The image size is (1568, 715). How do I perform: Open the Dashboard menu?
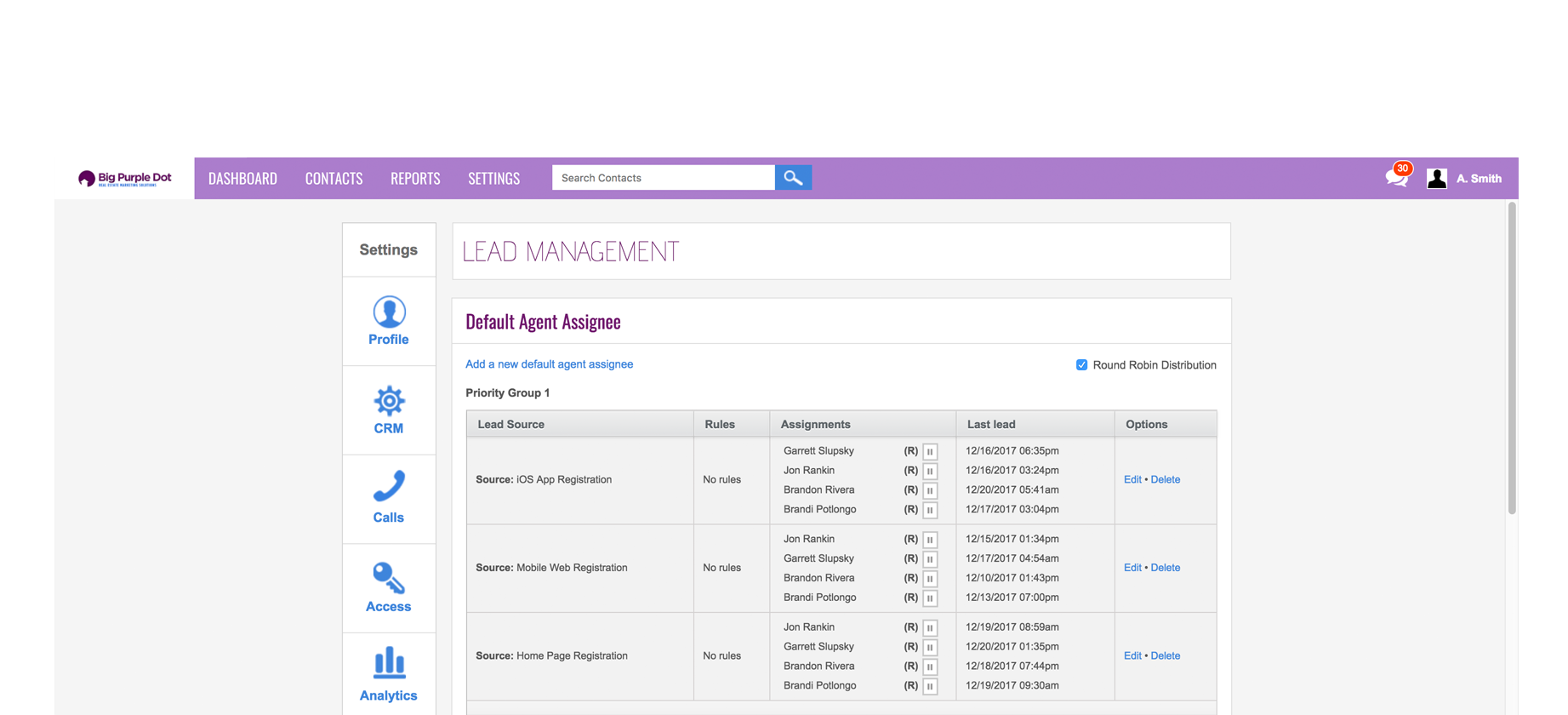(x=242, y=178)
